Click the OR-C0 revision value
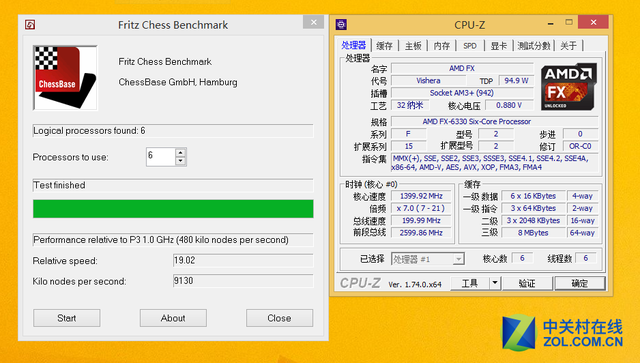Viewport: 640px width, 363px height. pyautogui.click(x=580, y=146)
